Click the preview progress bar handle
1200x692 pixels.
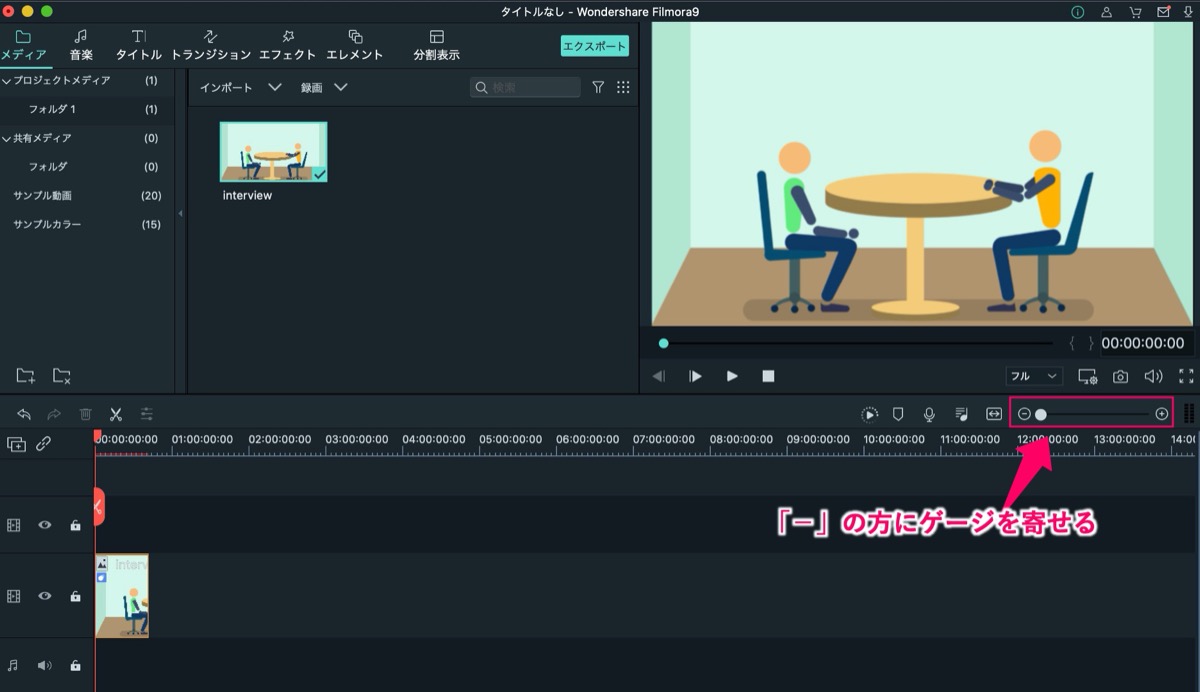(663, 343)
